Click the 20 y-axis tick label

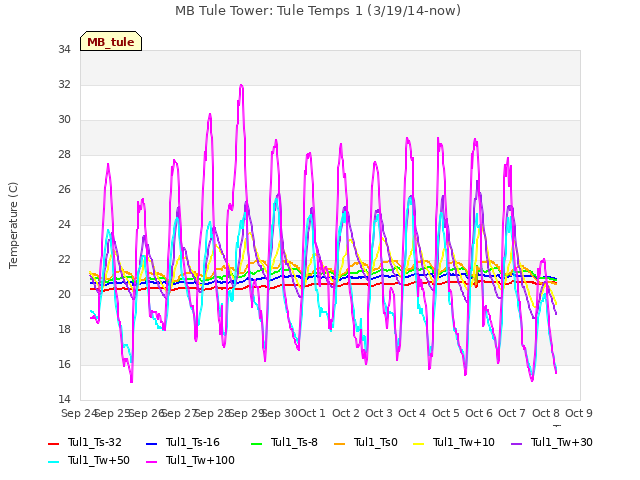click(64, 295)
